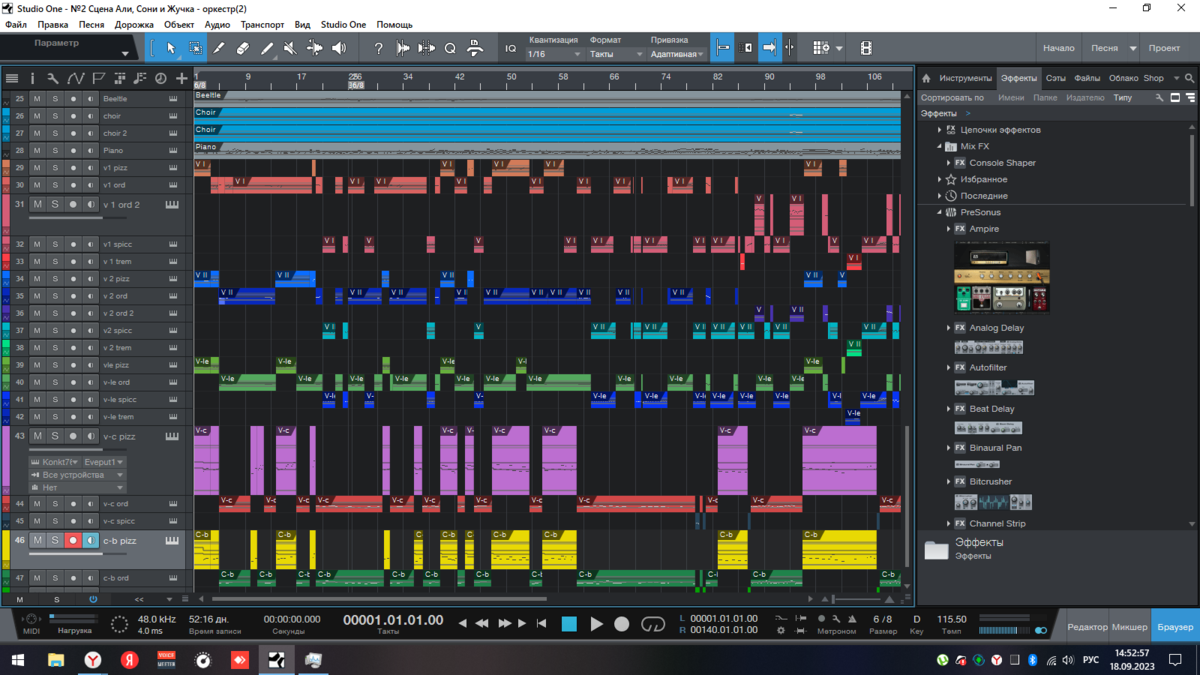
Task: Open the track list icon
Action: (x=12, y=78)
